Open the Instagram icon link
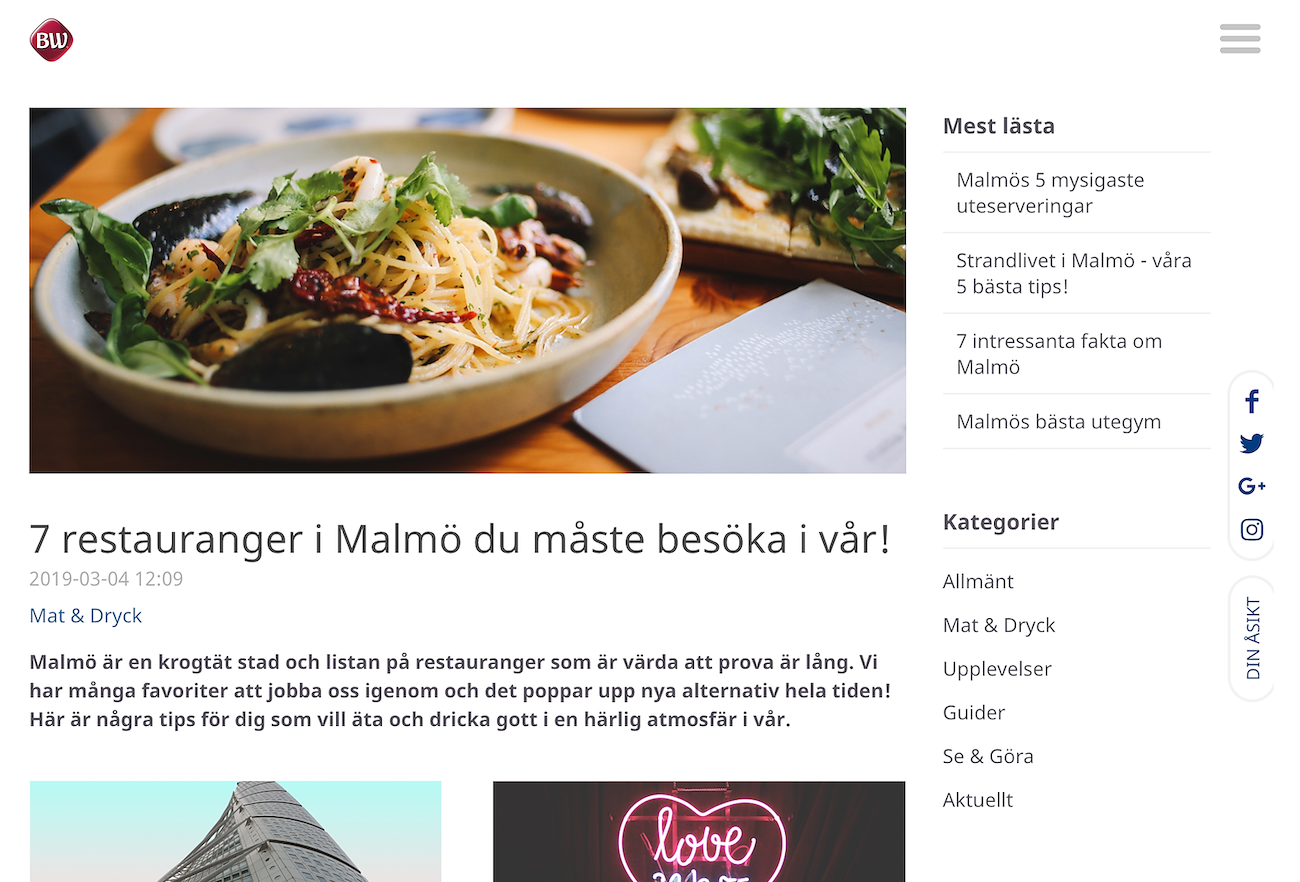This screenshot has height=882, width=1300. click(x=1252, y=529)
